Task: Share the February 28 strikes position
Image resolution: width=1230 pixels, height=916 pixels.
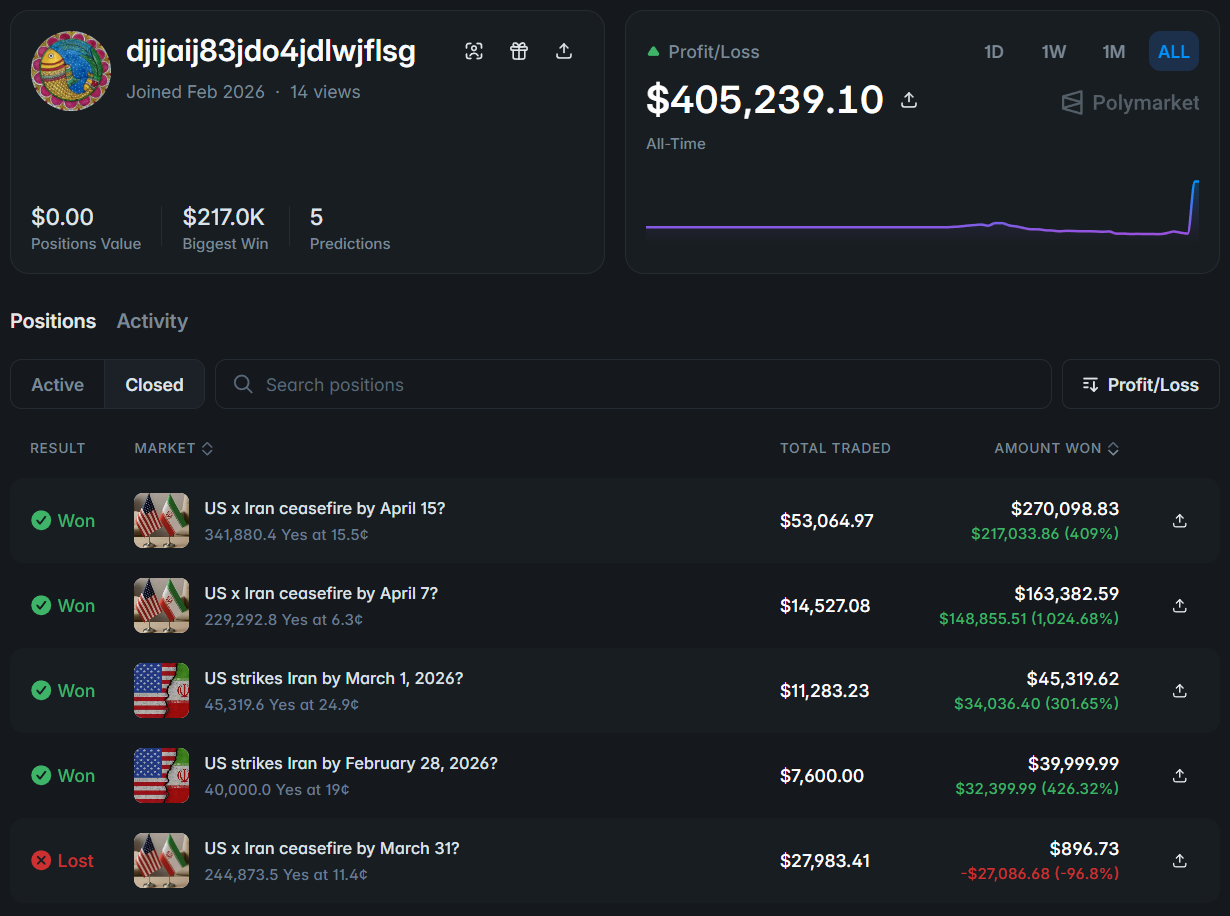Action: click(x=1180, y=776)
